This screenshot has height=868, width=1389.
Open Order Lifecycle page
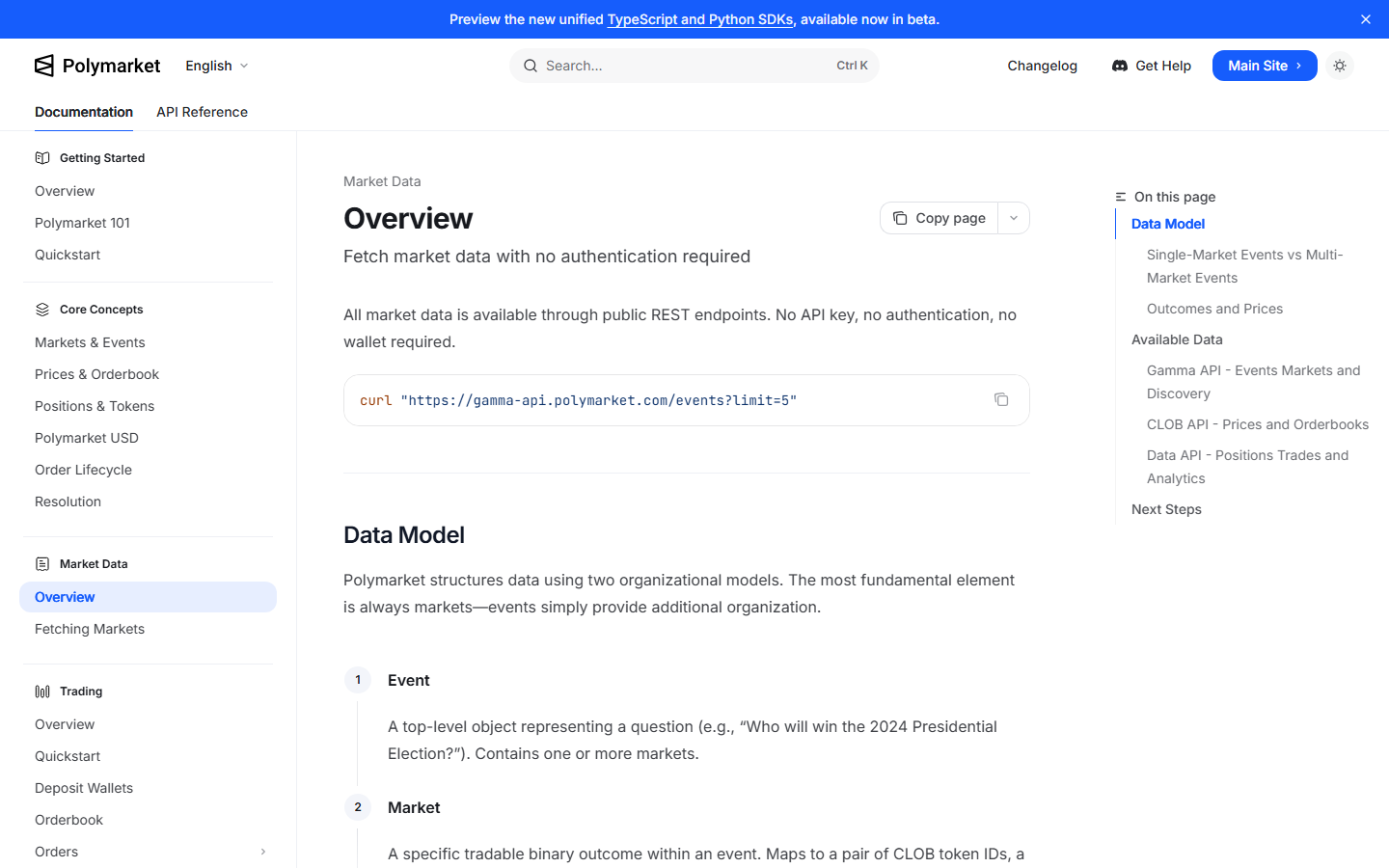(83, 470)
